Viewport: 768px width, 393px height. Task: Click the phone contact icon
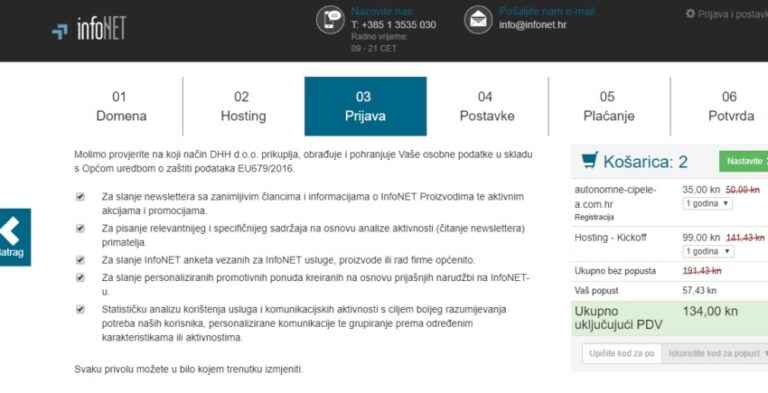pyautogui.click(x=330, y=20)
